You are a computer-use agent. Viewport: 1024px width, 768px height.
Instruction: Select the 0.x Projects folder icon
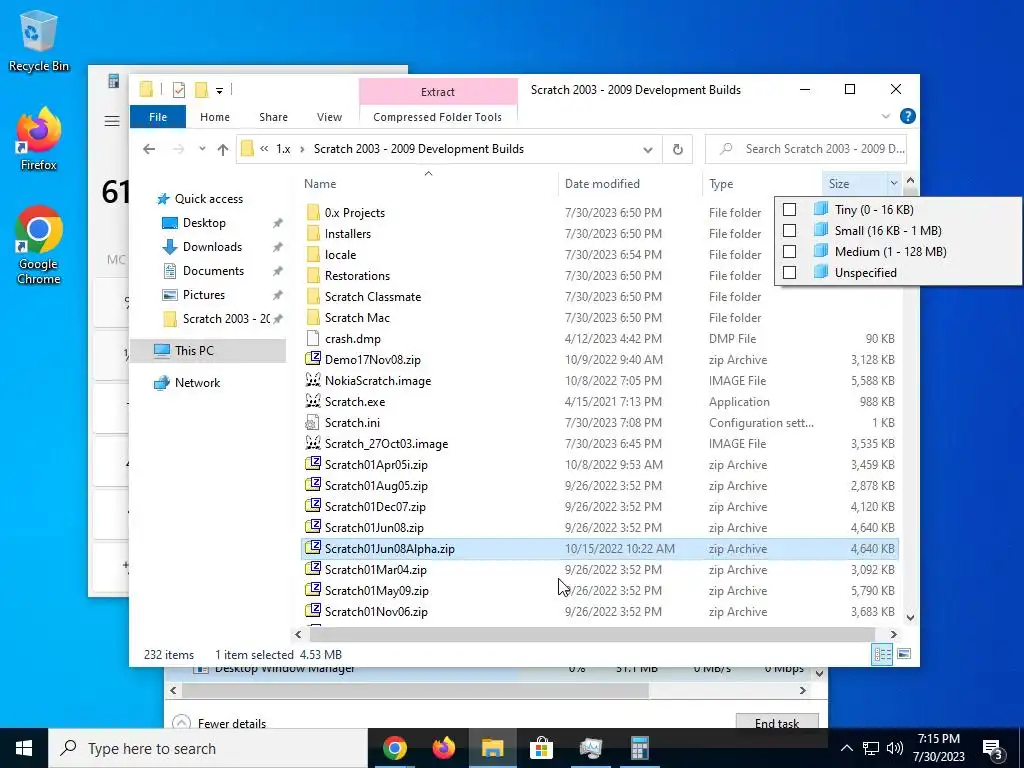313,212
